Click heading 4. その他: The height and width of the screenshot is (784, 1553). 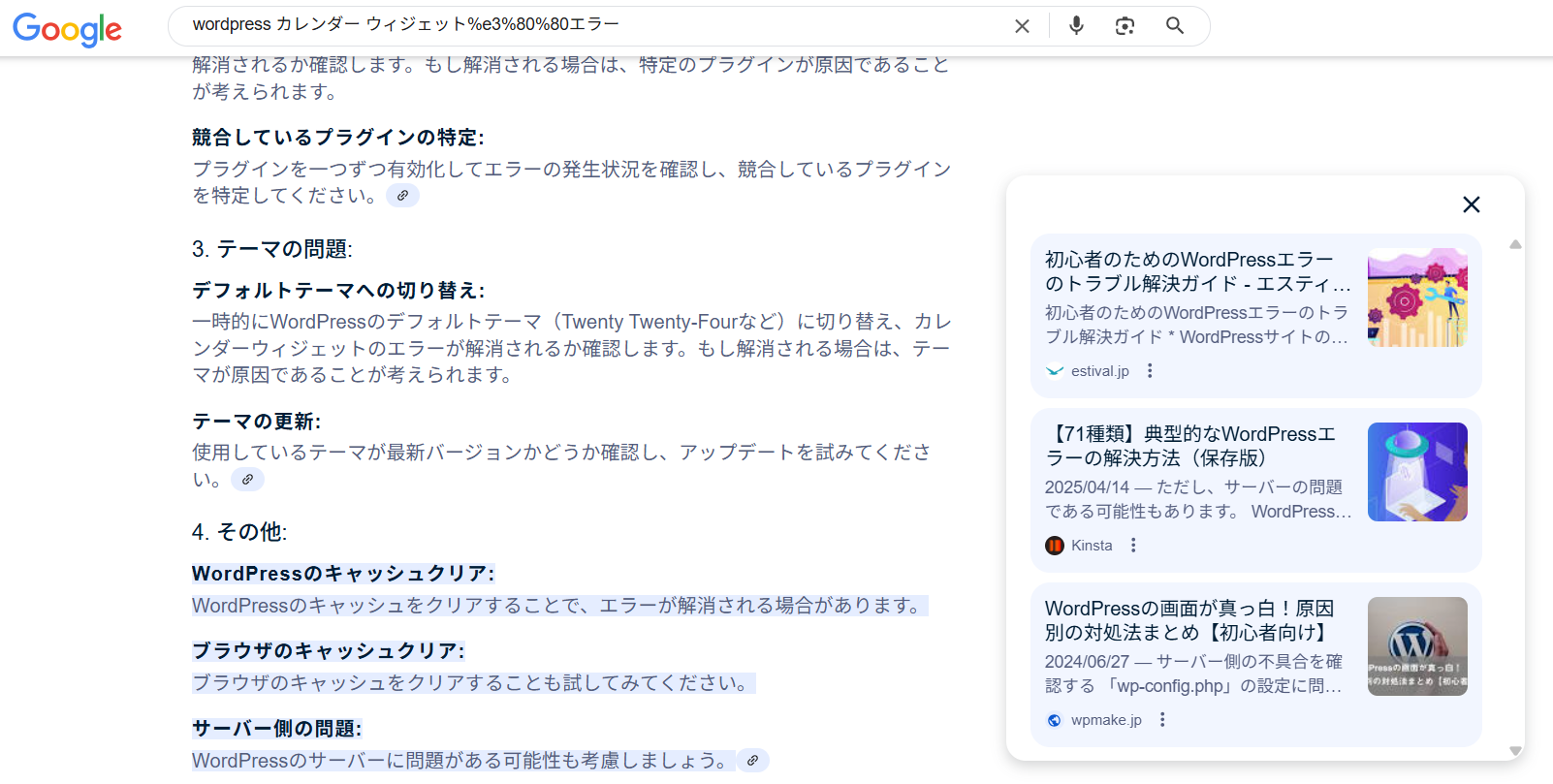[x=239, y=532]
